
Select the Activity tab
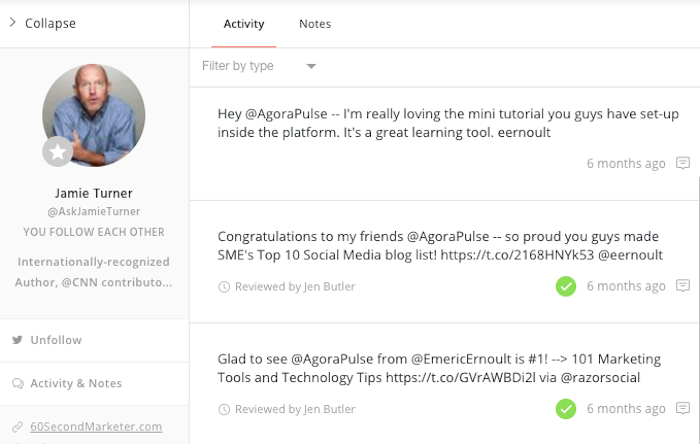point(244,24)
